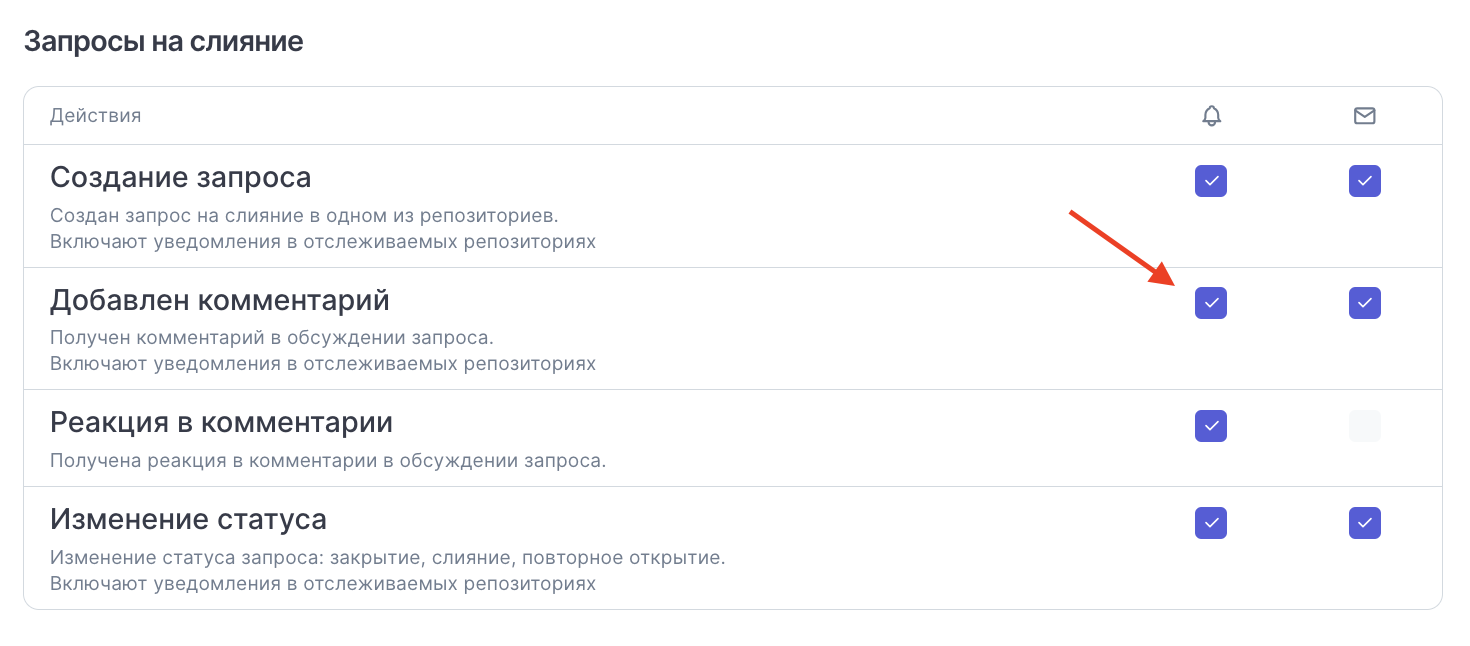Select the Добавлен комментарий row title
The image size is (1470, 646).
[x=220, y=300]
